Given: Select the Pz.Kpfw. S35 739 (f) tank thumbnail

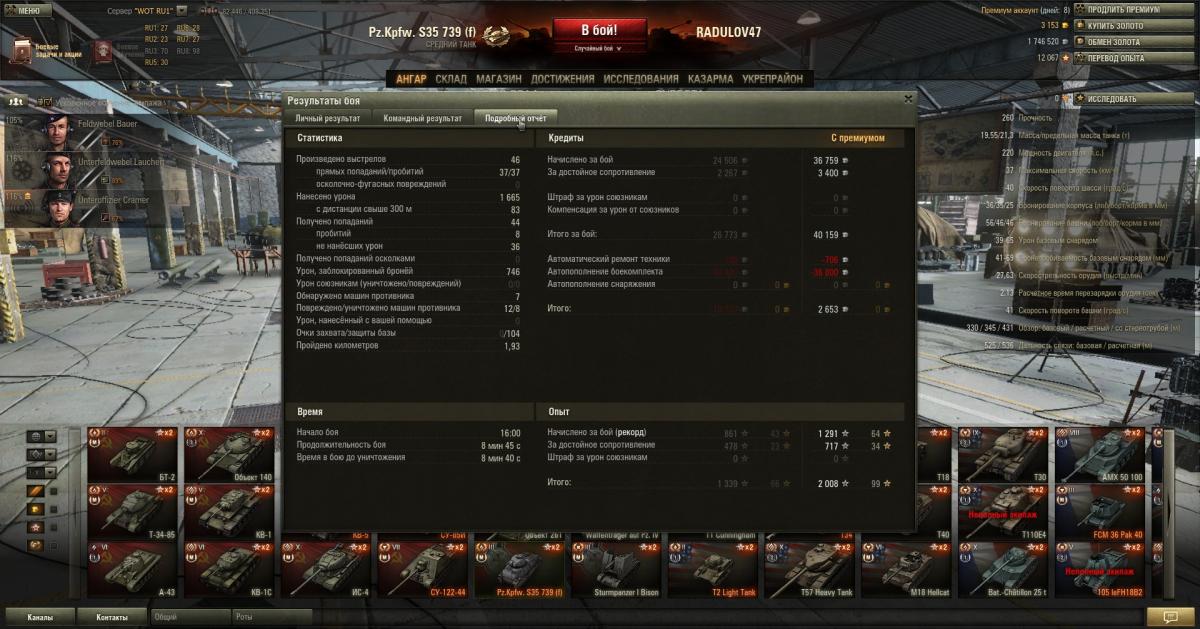Looking at the screenshot, I should coord(519,570).
